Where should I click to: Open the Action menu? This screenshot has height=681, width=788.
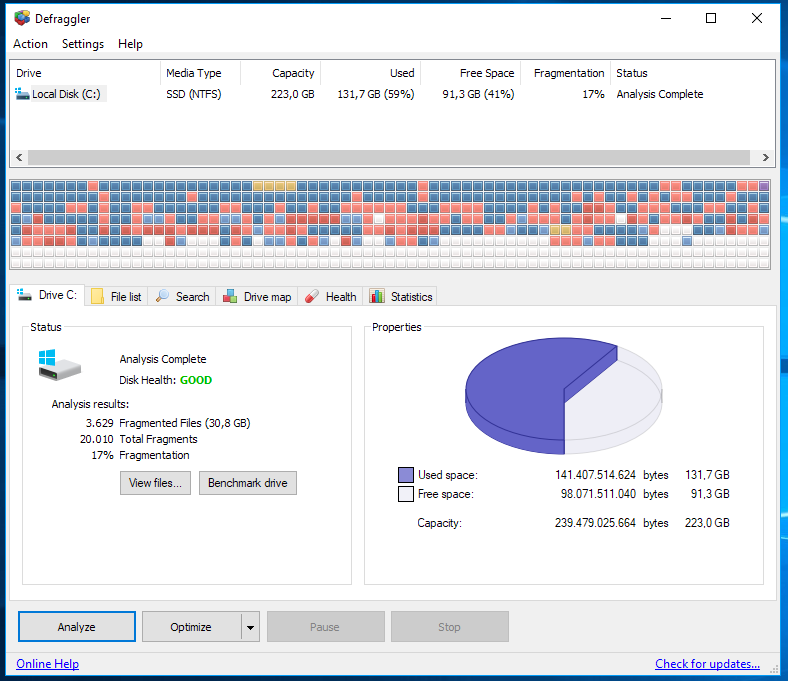[30, 44]
